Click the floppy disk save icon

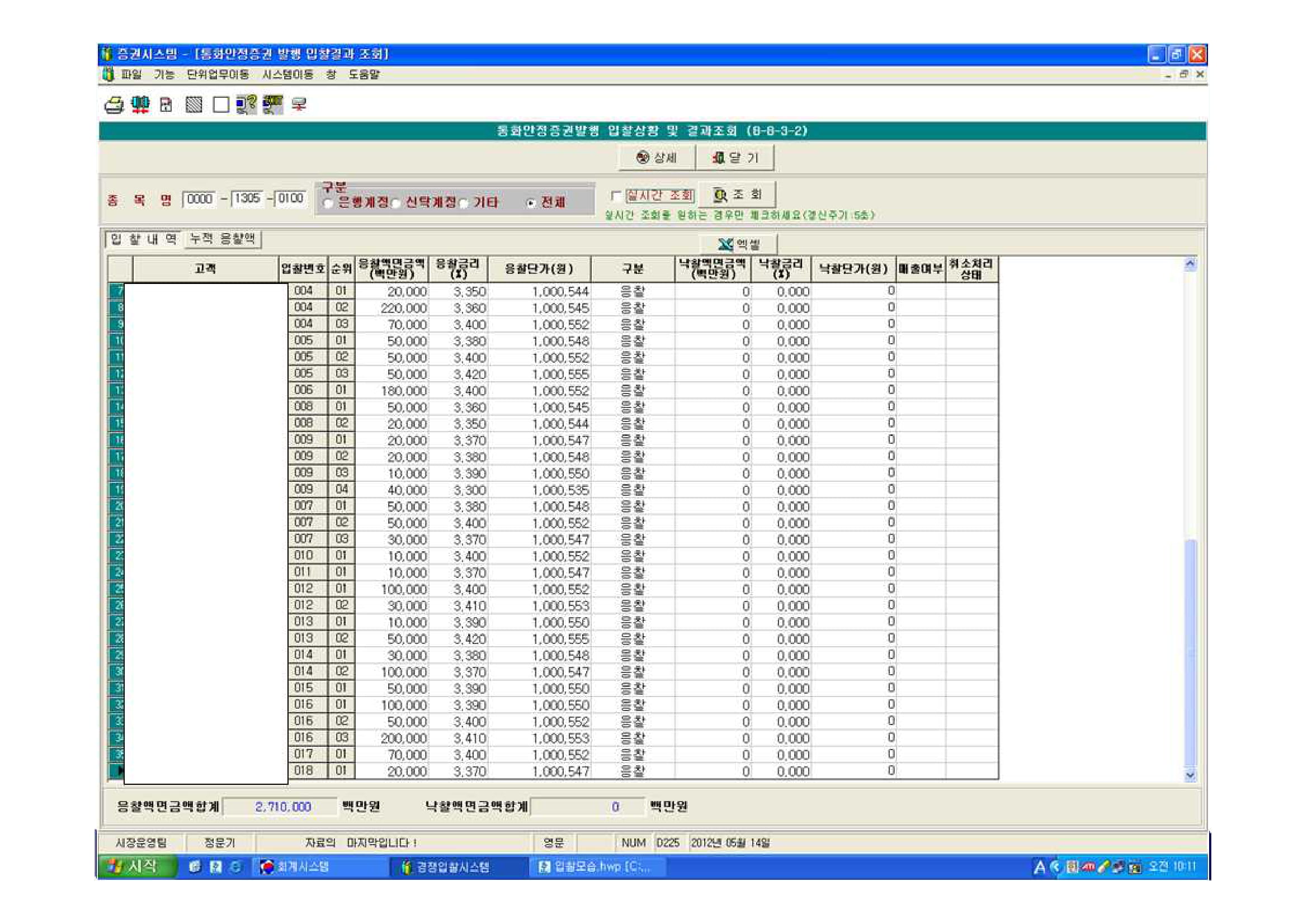pos(166,105)
